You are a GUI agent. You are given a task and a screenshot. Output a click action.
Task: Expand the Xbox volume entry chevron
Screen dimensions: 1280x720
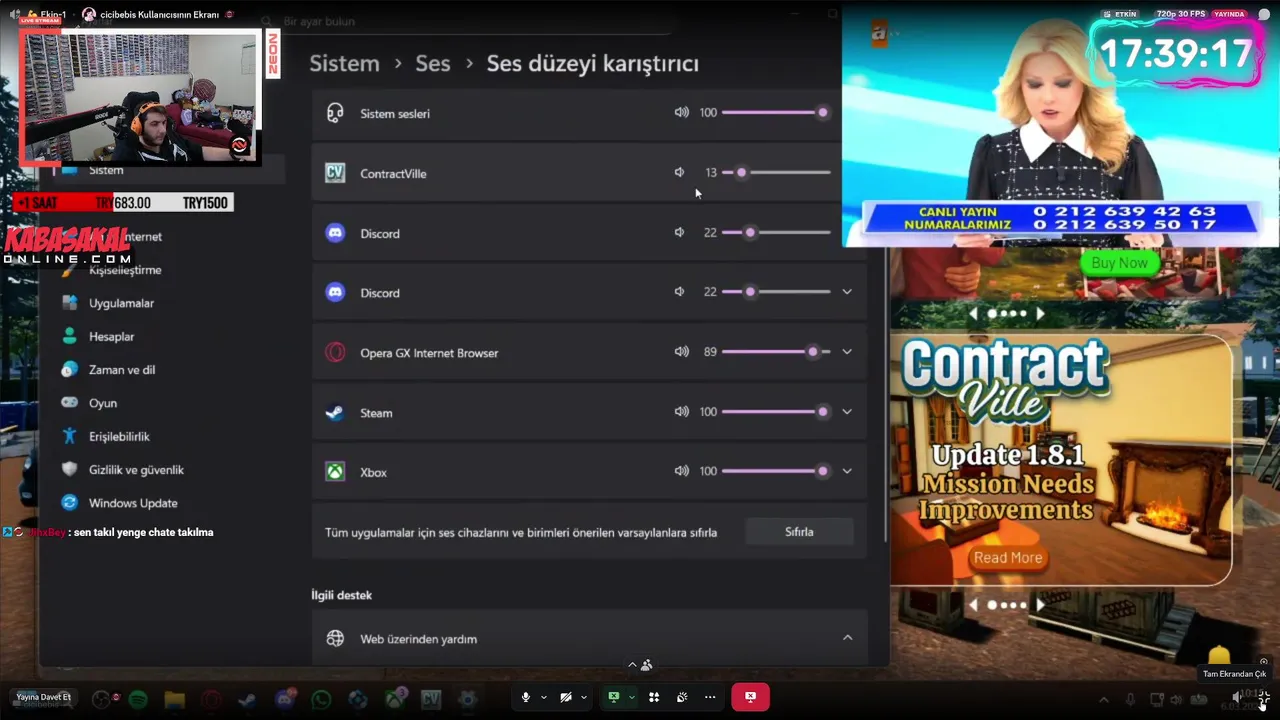847,471
